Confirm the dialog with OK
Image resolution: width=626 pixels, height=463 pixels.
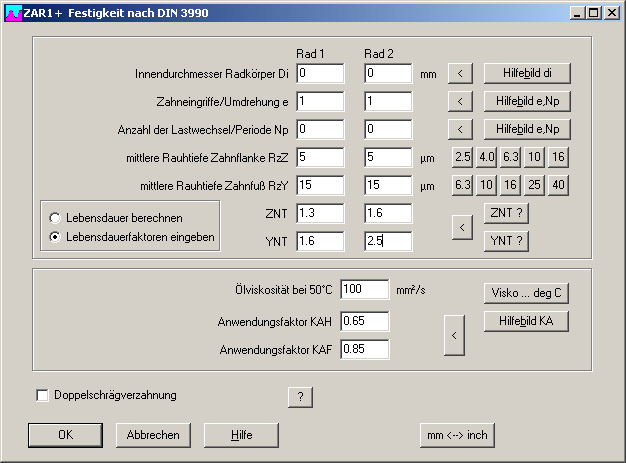tap(65, 435)
